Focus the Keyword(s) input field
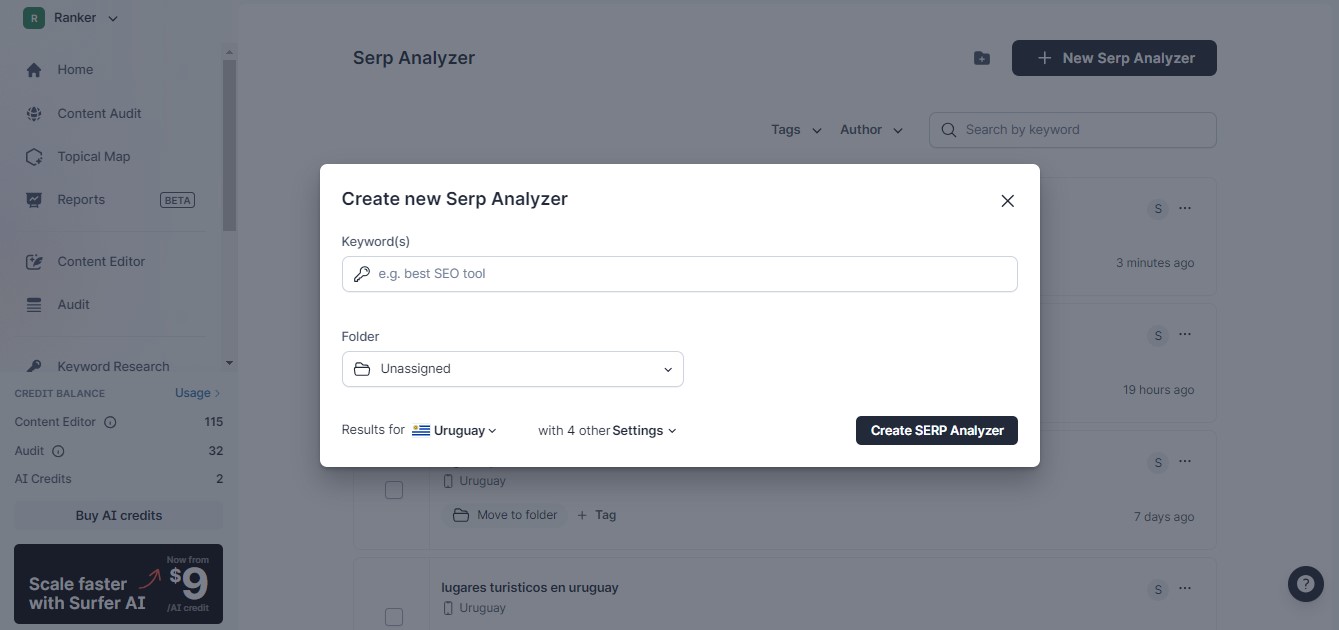Image resolution: width=1339 pixels, height=630 pixels. pos(680,274)
